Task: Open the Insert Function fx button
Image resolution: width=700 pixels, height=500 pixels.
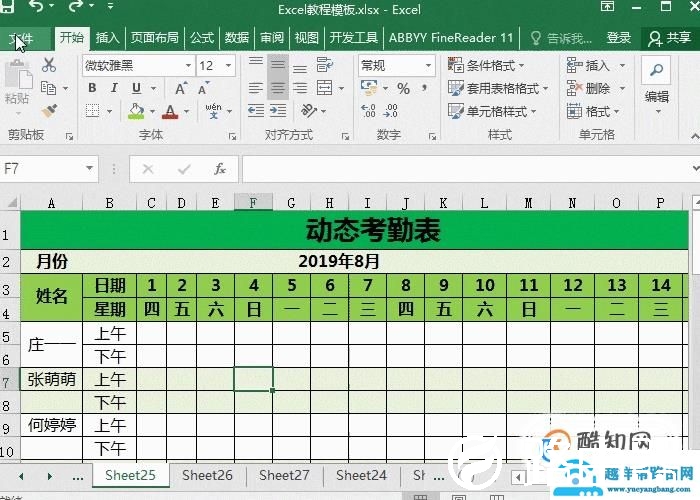Action: coord(220,169)
